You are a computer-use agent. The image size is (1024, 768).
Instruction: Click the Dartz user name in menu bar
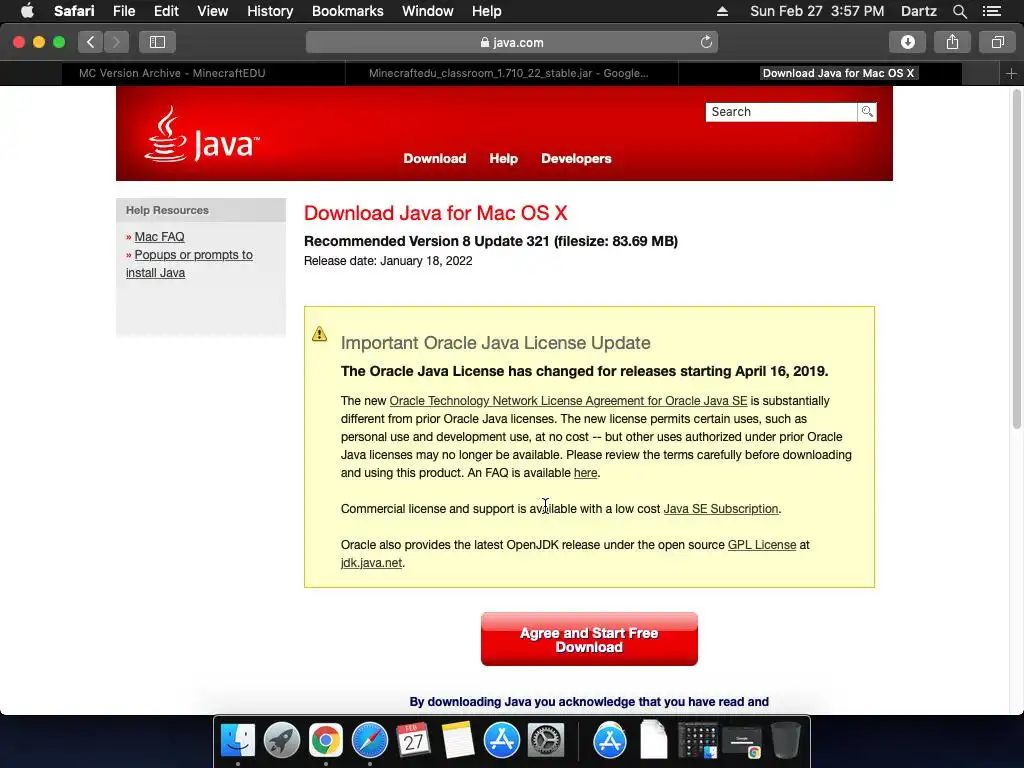918,11
